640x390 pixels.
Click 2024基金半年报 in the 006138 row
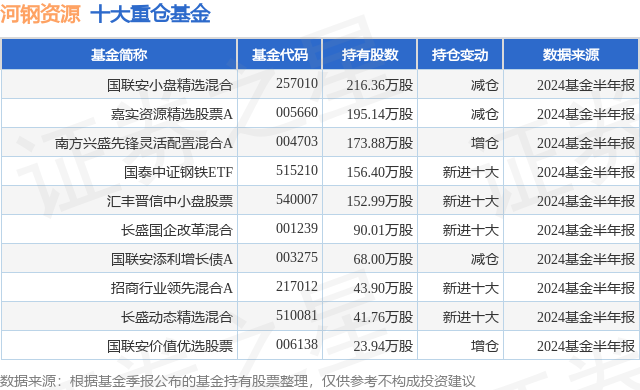pyautogui.click(x=586, y=346)
